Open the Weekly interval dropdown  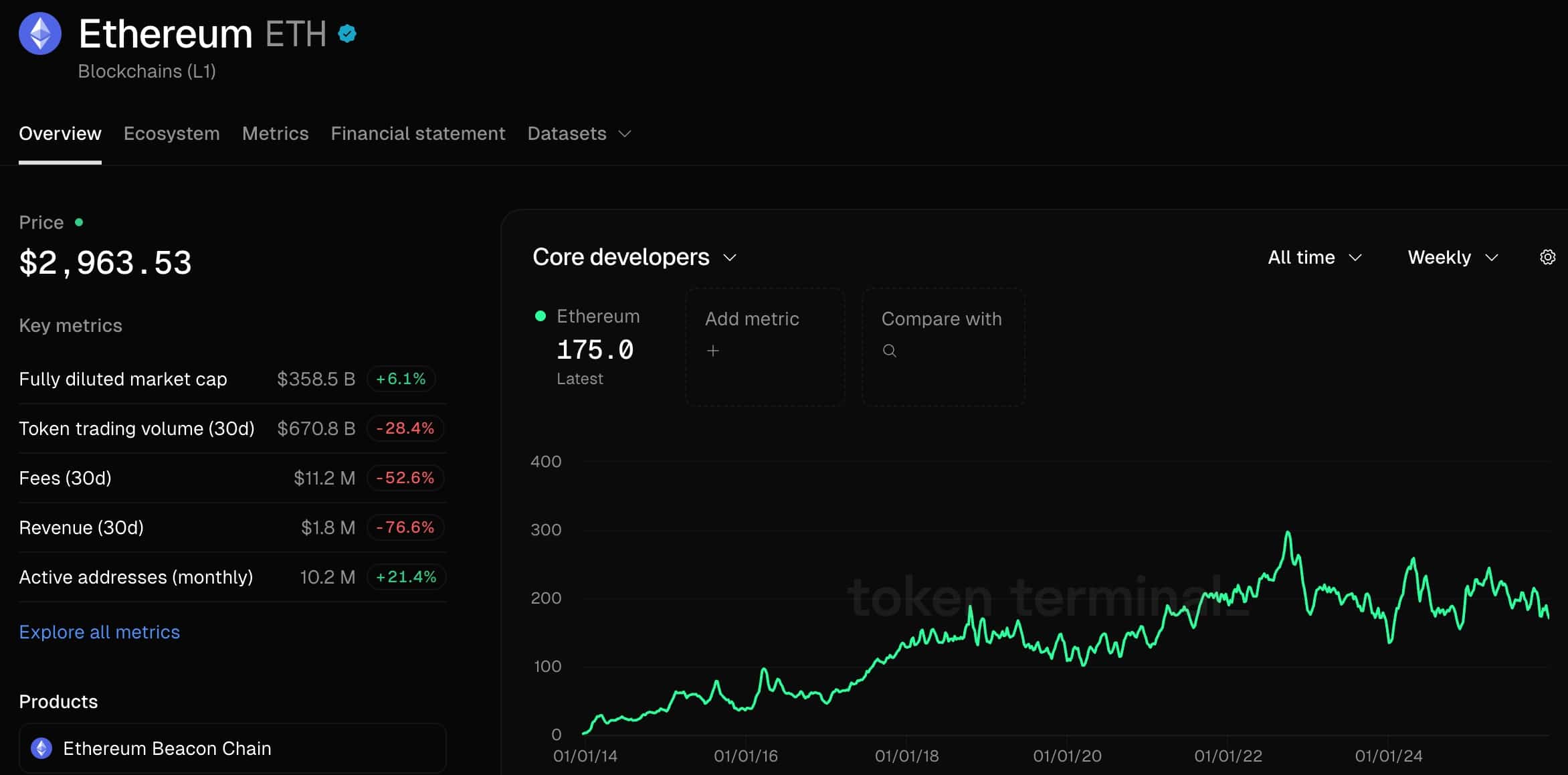coord(1453,258)
